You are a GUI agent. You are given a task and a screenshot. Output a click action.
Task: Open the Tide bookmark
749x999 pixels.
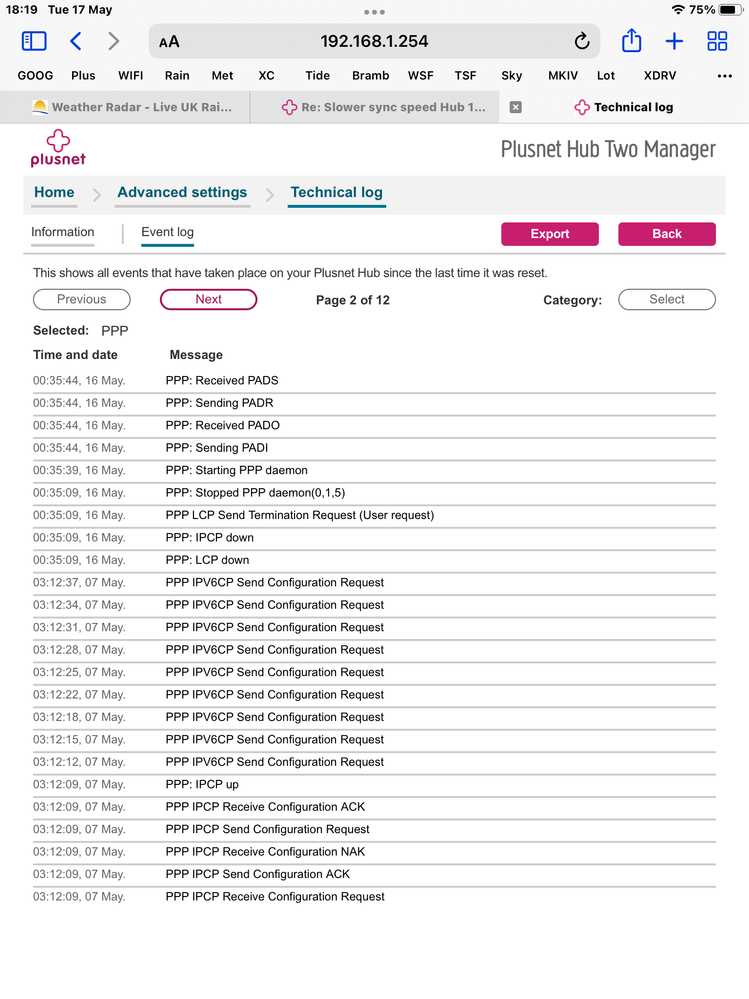(x=317, y=75)
